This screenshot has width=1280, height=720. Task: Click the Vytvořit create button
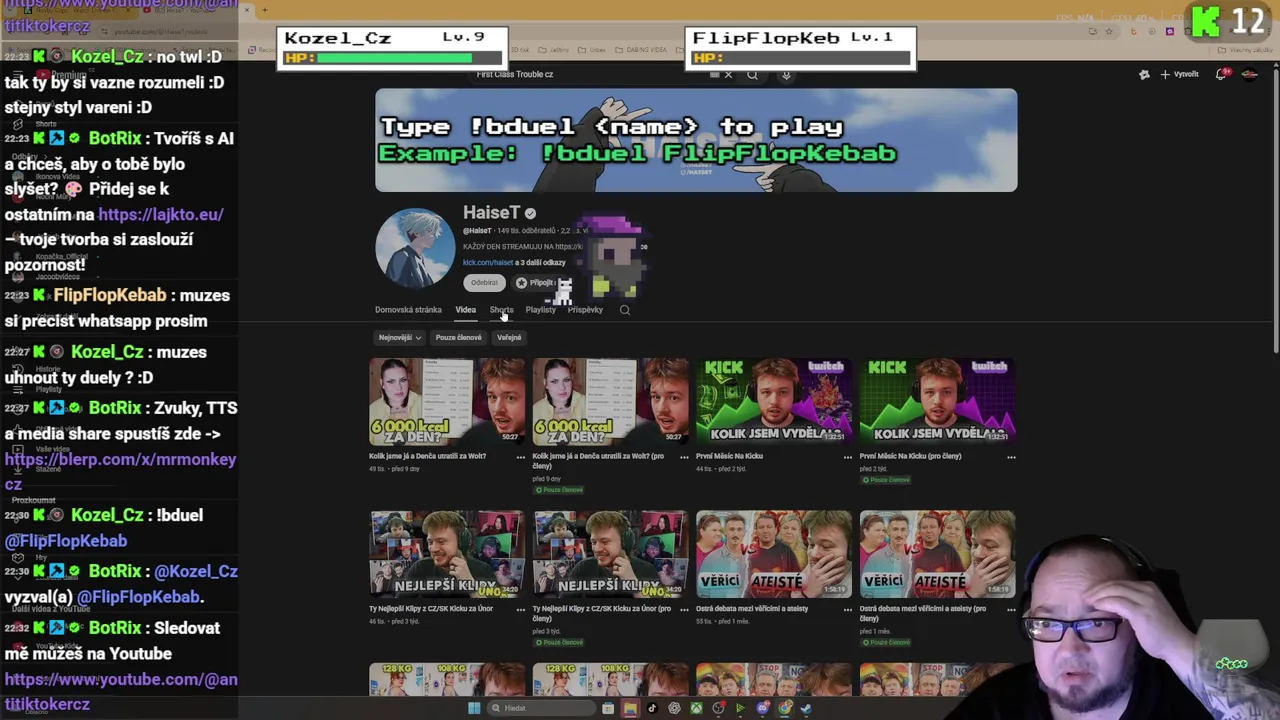click(x=1180, y=74)
